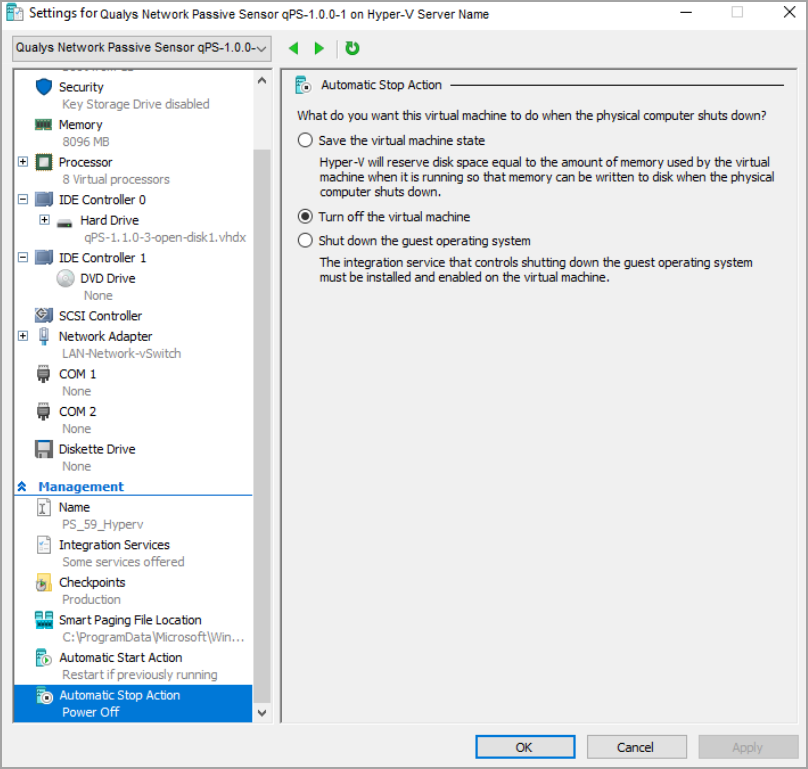Image resolution: width=808 pixels, height=769 pixels.
Task: Select 'Shut down the guest operating system'
Action: (305, 241)
